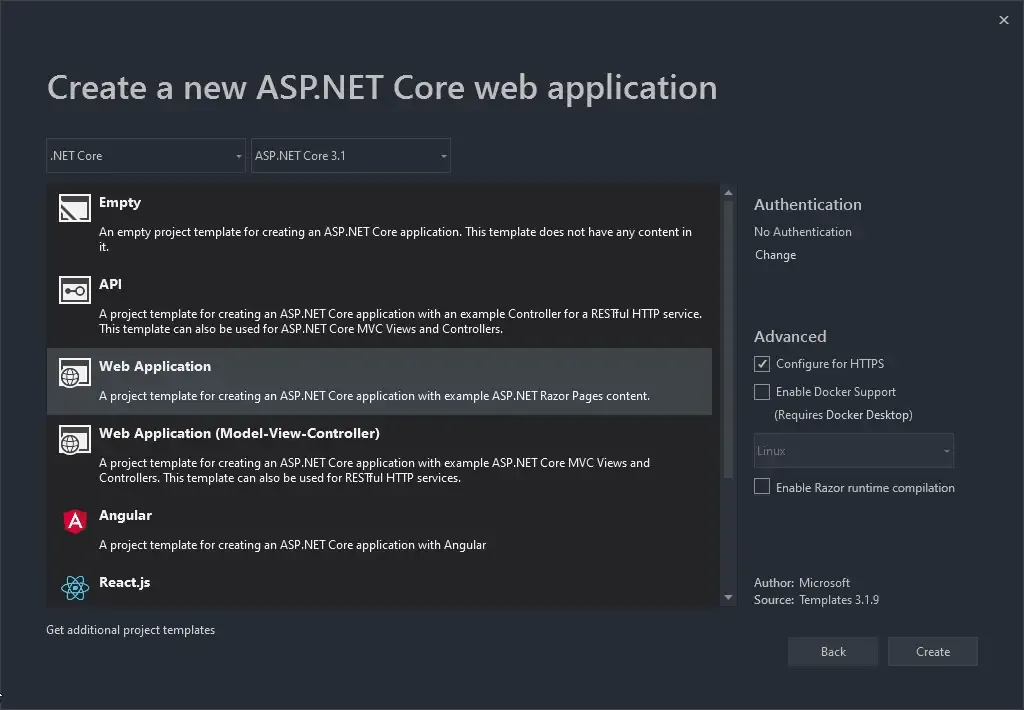
Task: Click the scroll-down arrow below React.js
Action: pyautogui.click(x=727, y=597)
